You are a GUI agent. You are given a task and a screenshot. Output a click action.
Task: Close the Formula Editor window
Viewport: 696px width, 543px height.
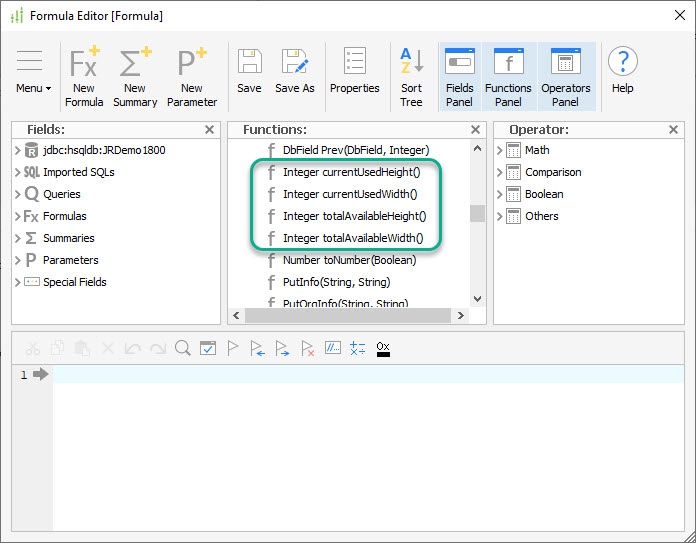coord(680,16)
